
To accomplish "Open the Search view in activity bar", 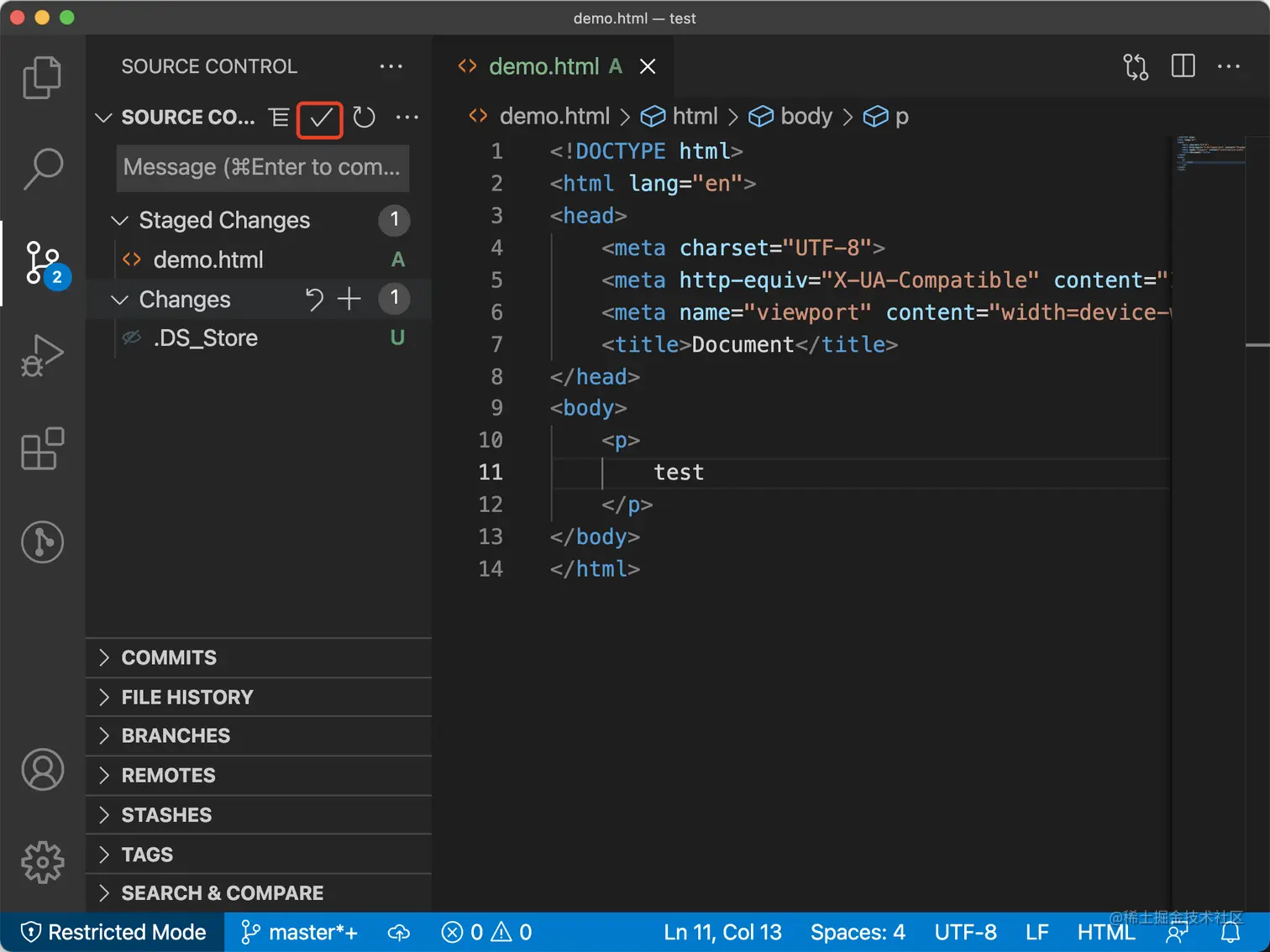I will [x=42, y=170].
